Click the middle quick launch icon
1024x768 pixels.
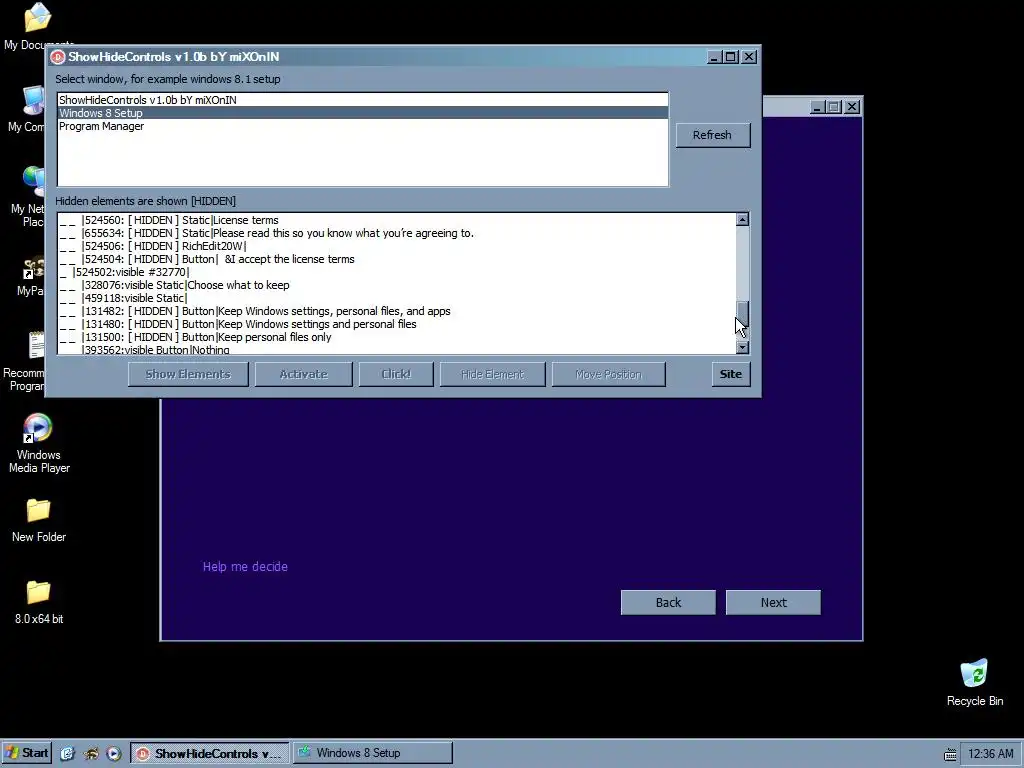point(91,754)
